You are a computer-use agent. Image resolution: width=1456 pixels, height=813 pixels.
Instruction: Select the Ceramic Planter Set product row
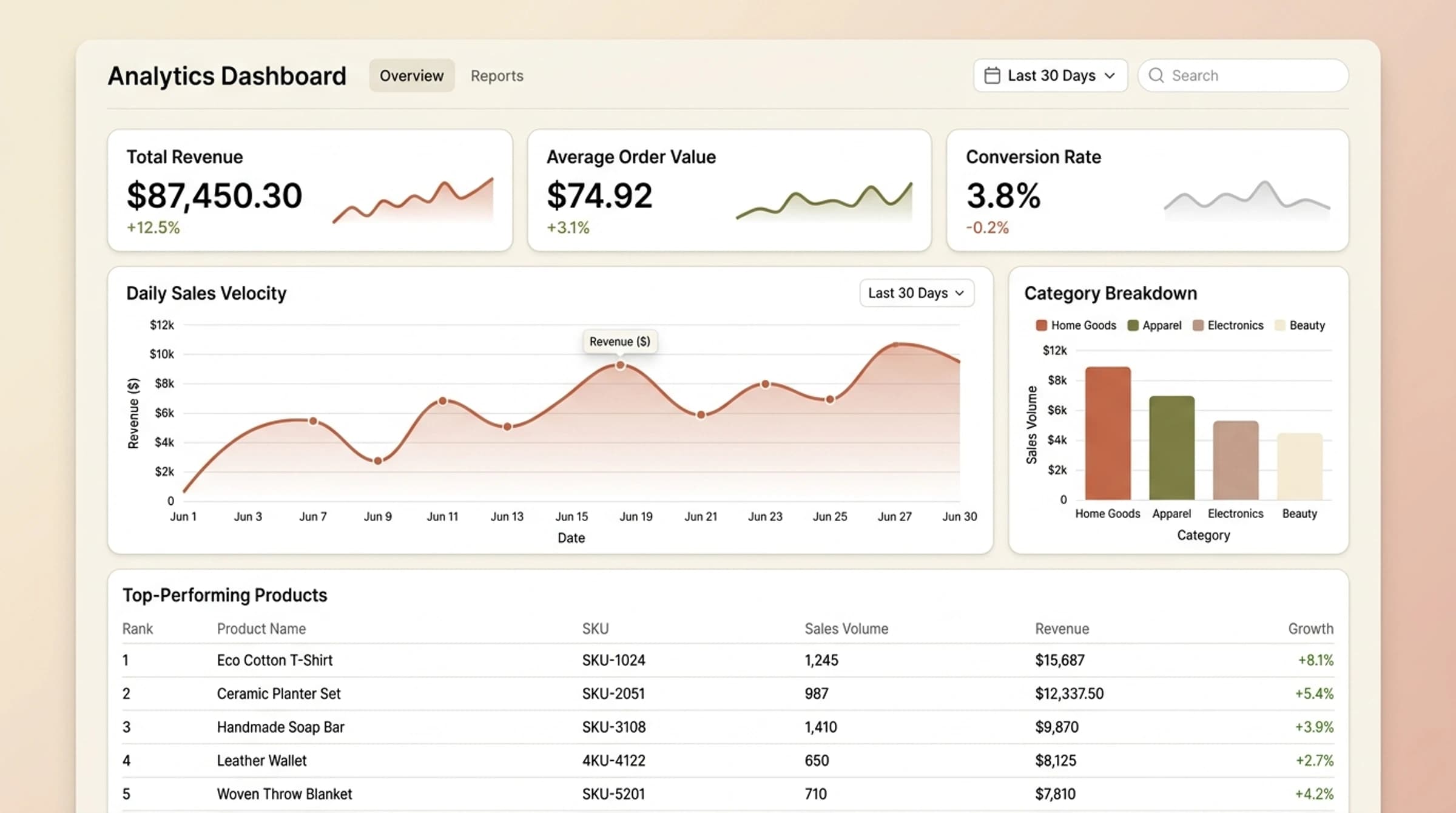click(x=728, y=693)
